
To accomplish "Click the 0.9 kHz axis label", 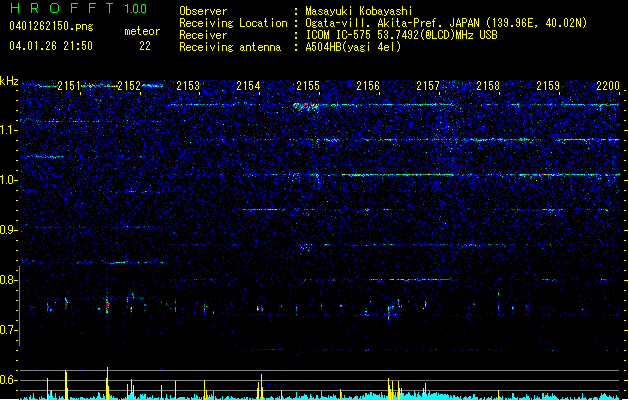I will (x=8, y=230).
